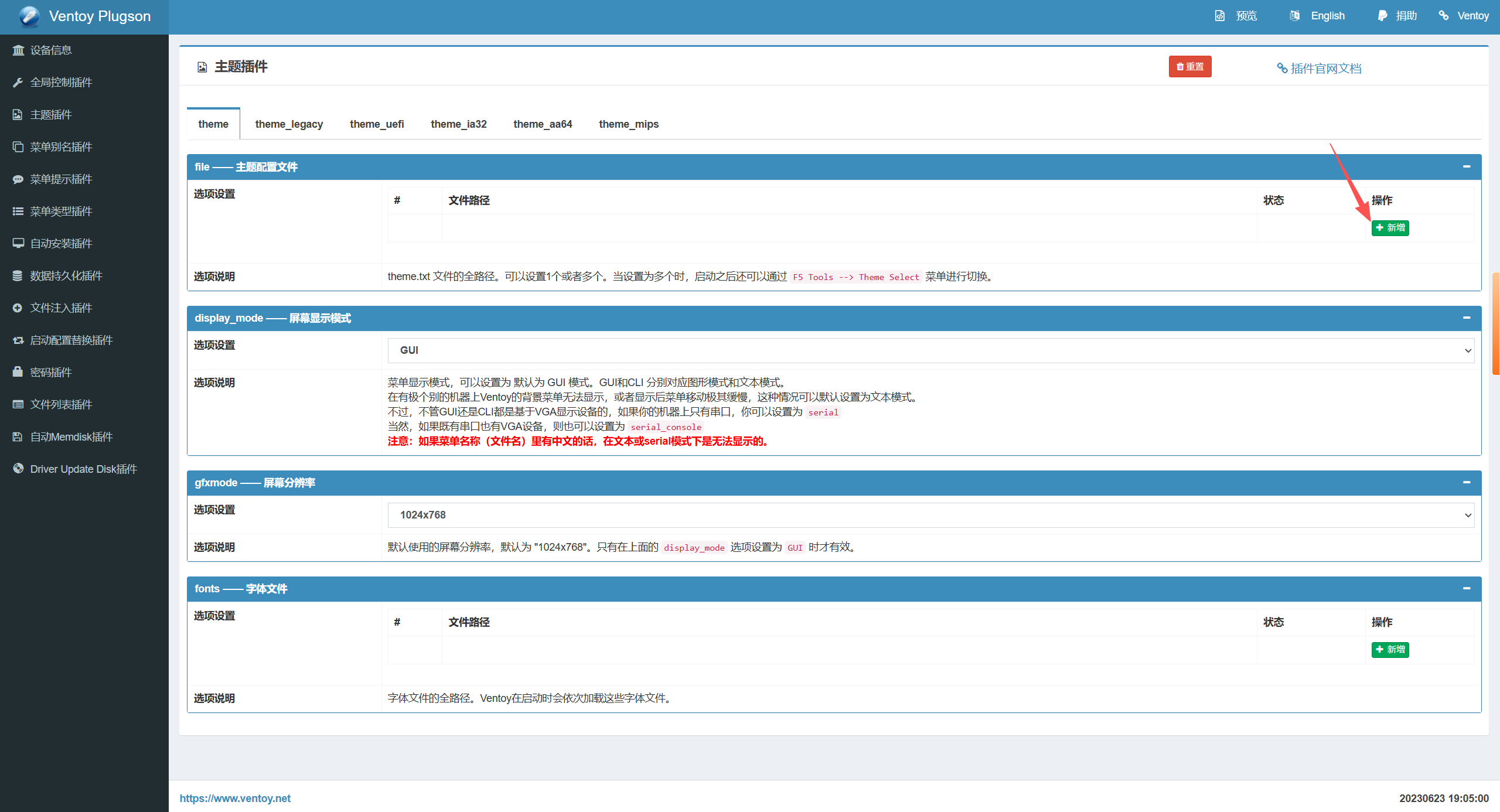Collapse the gfxmode 屏幕分辨率 panel

click(1467, 483)
